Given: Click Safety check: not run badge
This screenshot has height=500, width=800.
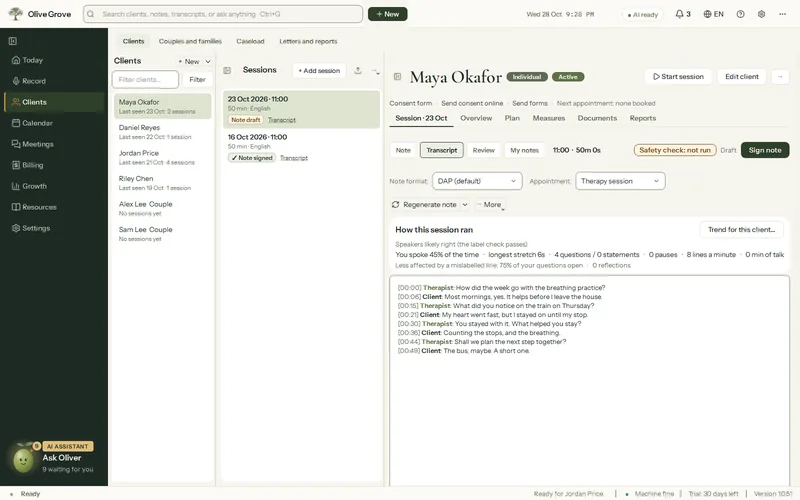Looking at the screenshot, I should [675, 150].
